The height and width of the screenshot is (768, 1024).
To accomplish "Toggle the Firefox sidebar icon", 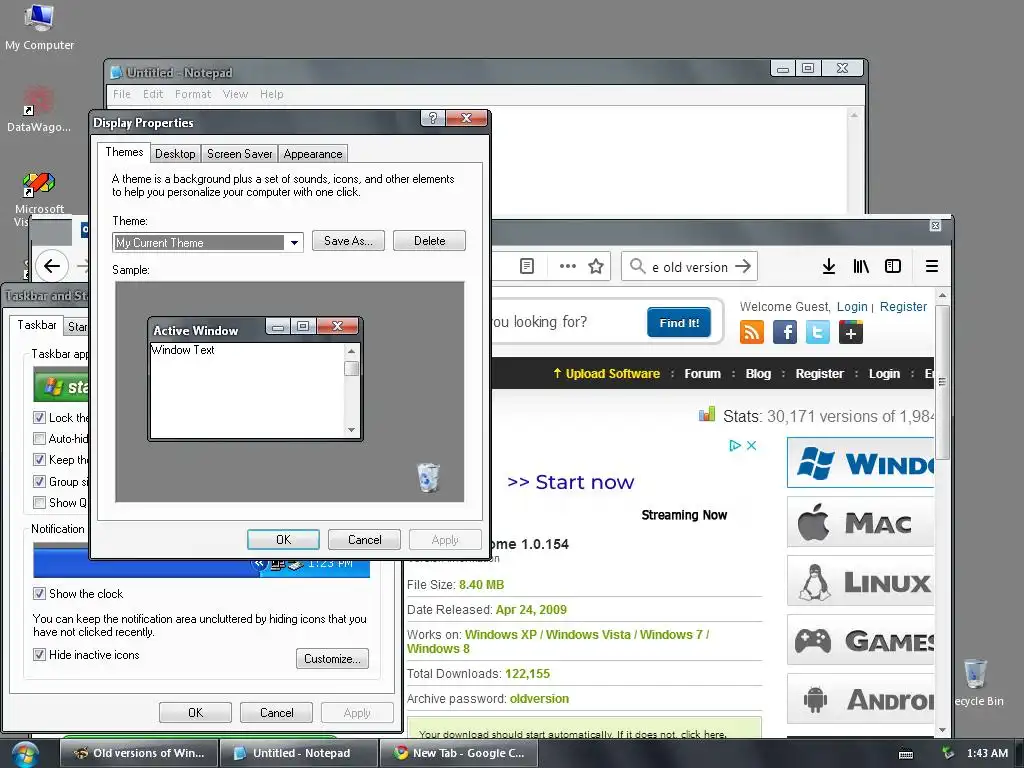I will [893, 266].
